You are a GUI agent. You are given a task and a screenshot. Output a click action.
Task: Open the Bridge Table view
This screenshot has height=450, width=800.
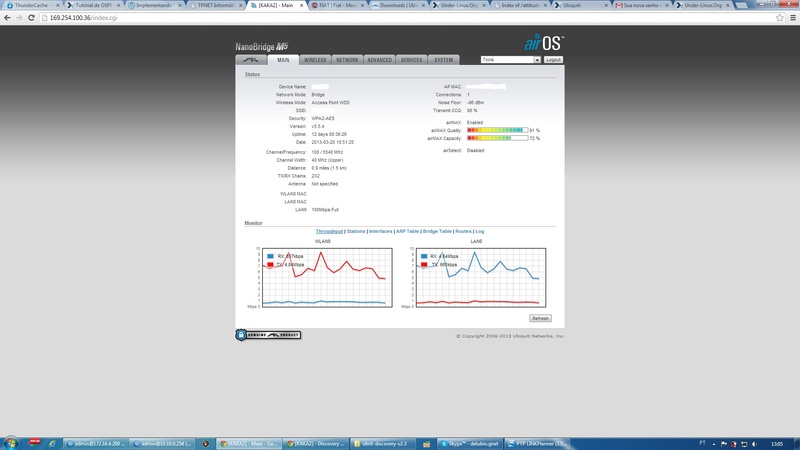tap(437, 231)
